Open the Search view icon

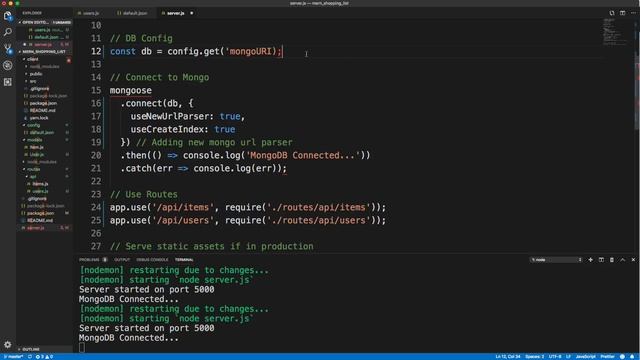(x=8, y=32)
